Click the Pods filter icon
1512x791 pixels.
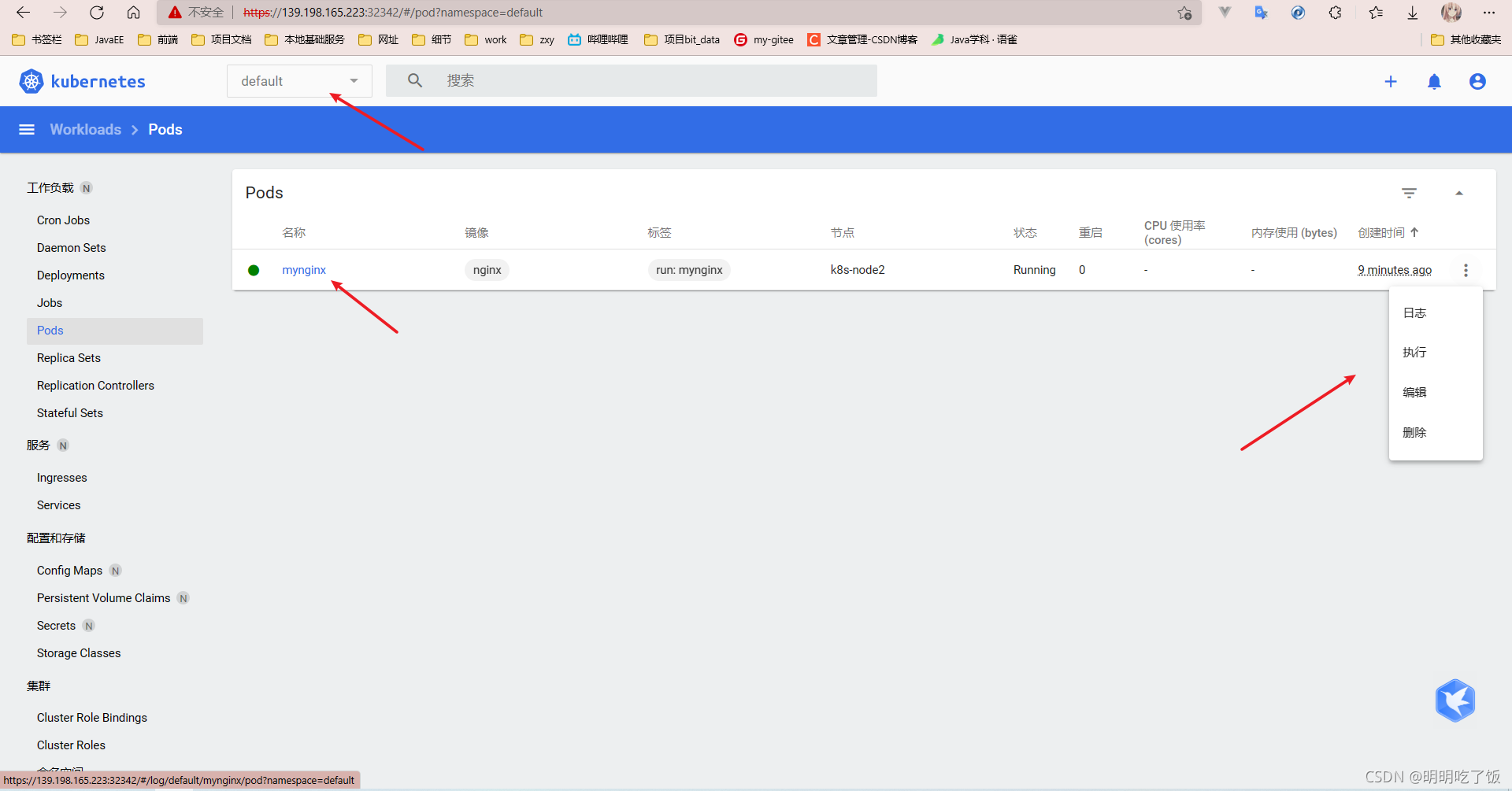[x=1410, y=193]
